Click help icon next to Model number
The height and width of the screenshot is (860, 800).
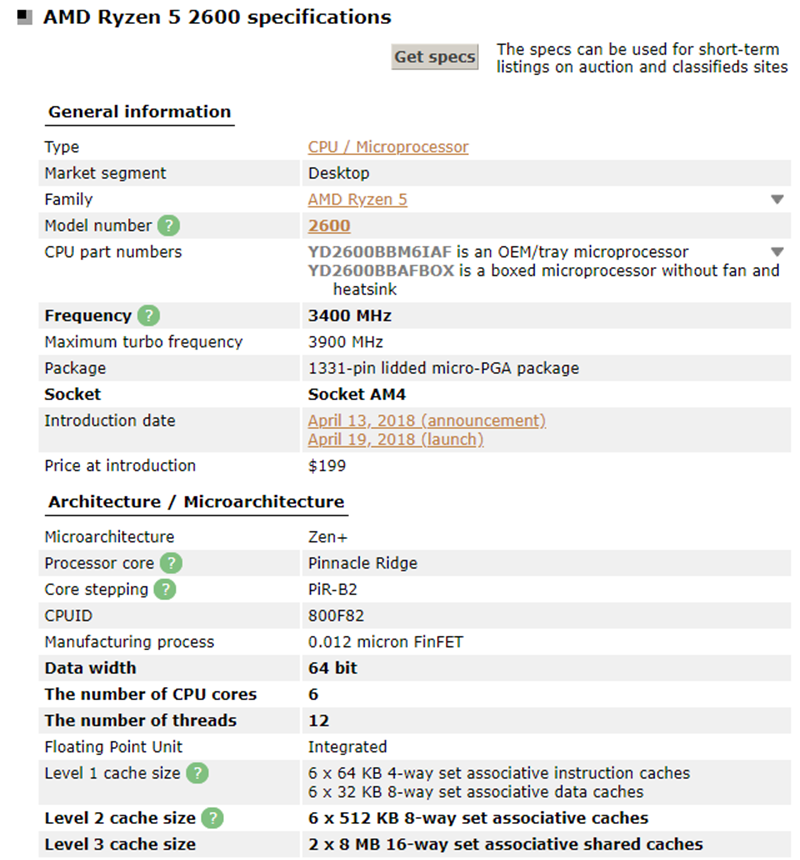pyautogui.click(x=170, y=226)
